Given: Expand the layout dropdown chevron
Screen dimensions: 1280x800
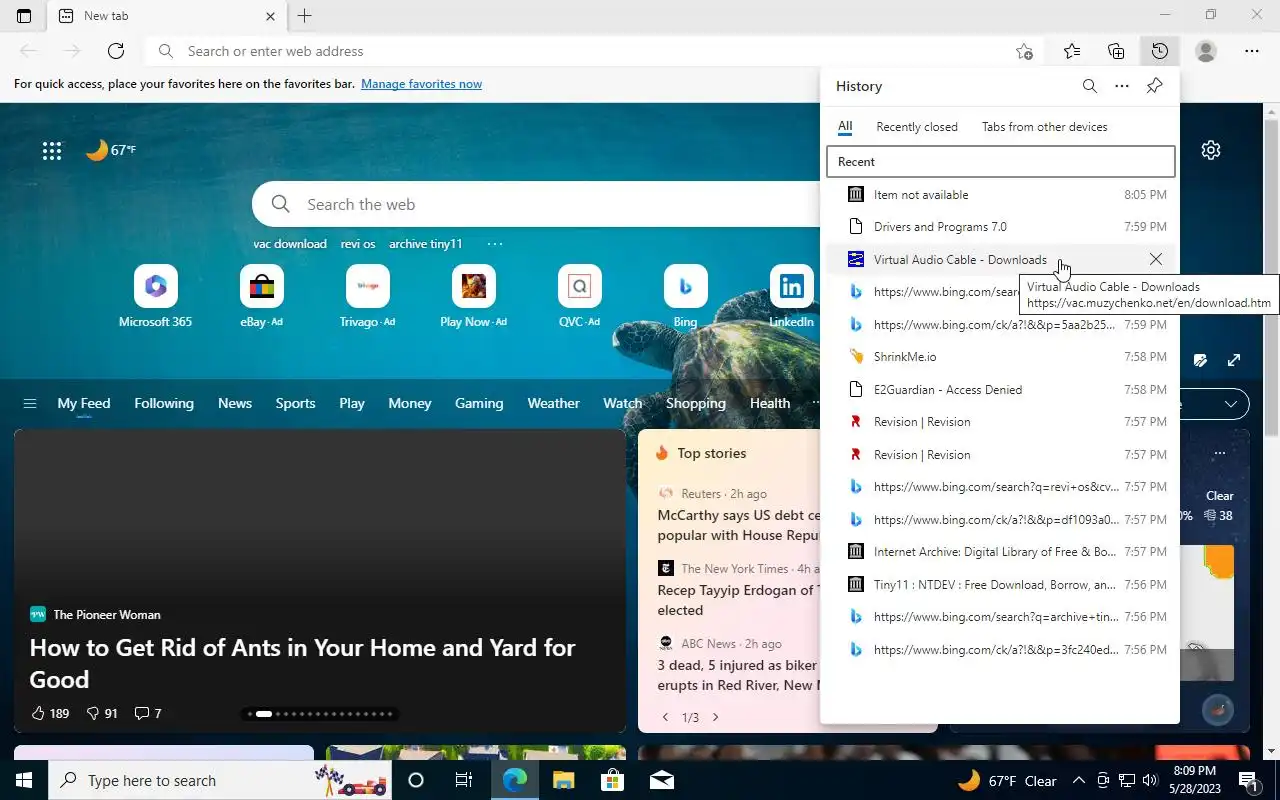Looking at the screenshot, I should [1231, 404].
